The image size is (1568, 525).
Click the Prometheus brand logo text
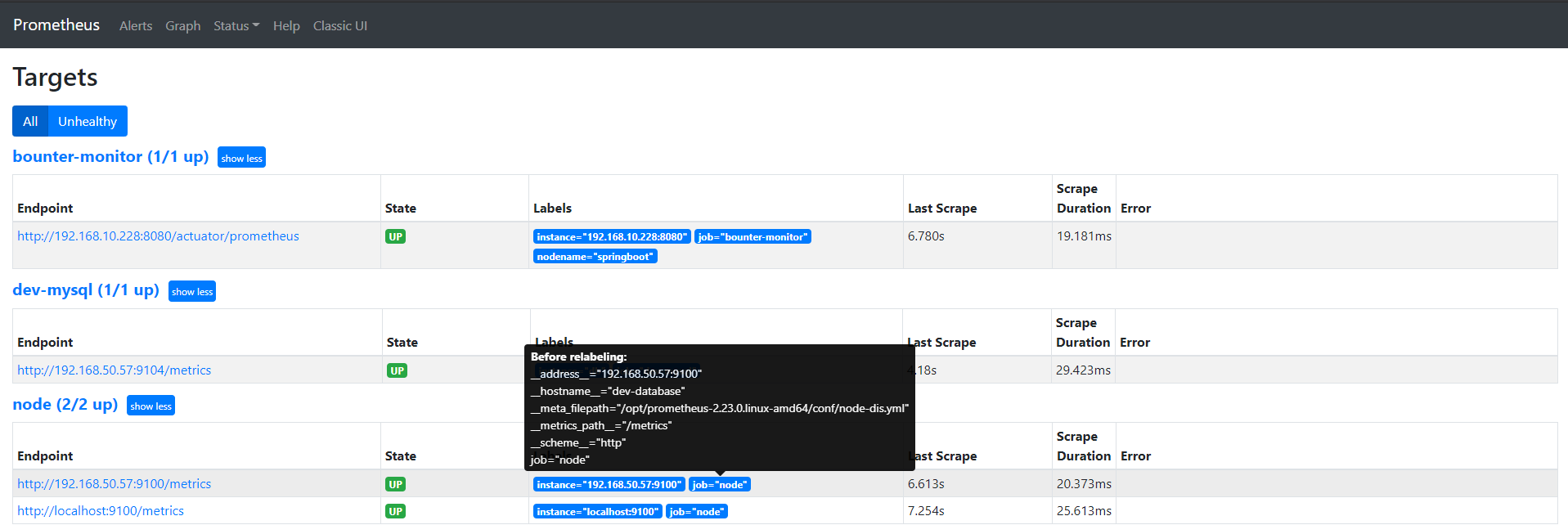[56, 25]
